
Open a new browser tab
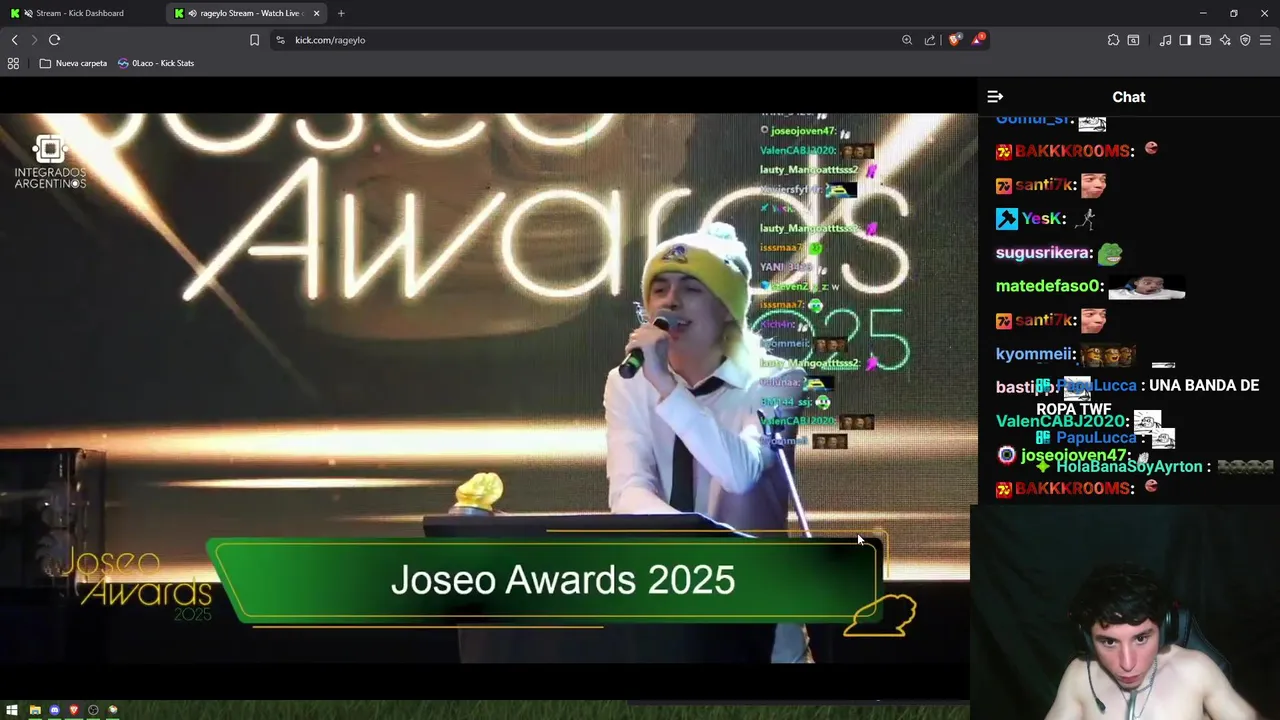(x=341, y=13)
